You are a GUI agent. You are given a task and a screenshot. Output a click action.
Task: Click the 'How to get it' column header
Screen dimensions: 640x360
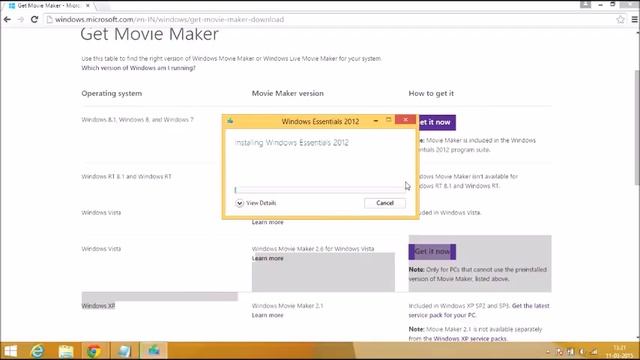coord(431,93)
